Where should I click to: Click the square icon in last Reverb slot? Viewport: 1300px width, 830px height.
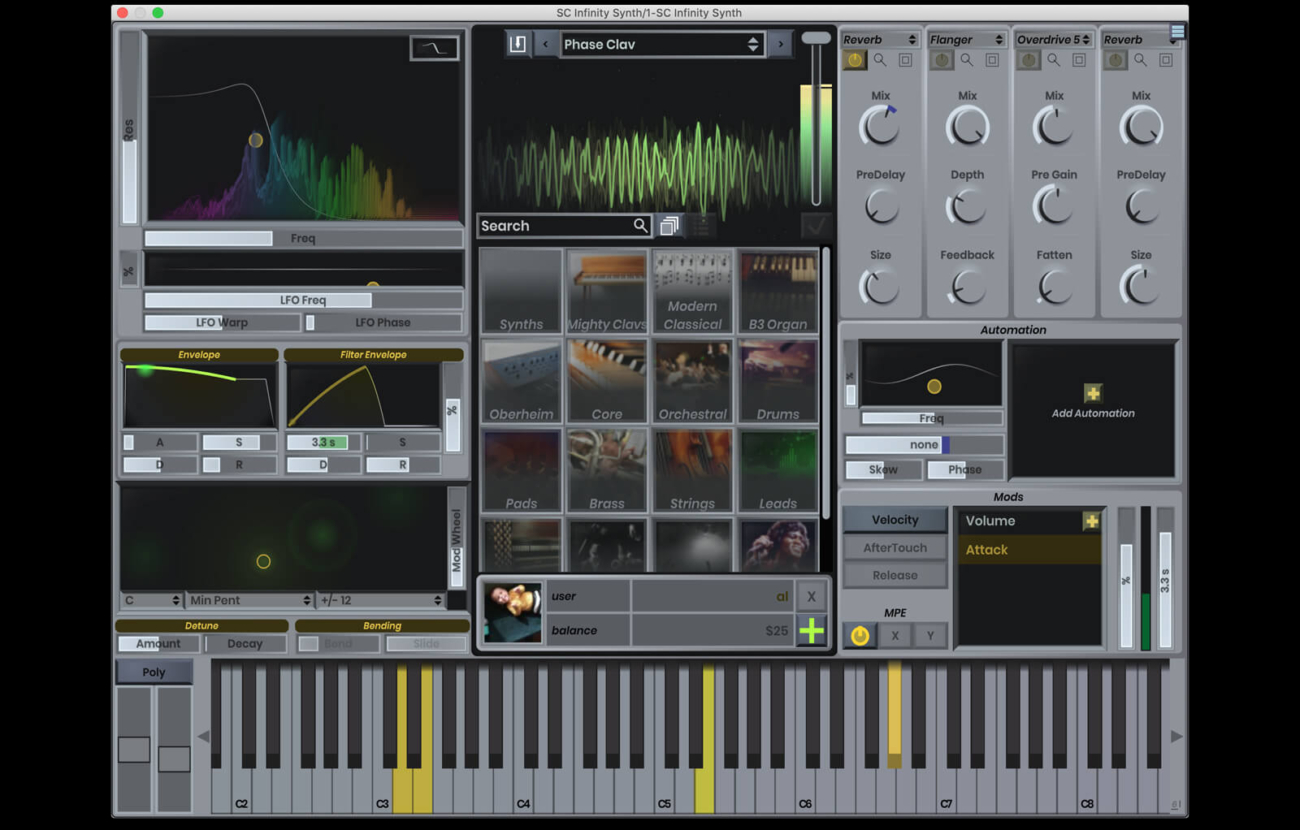pos(1166,60)
